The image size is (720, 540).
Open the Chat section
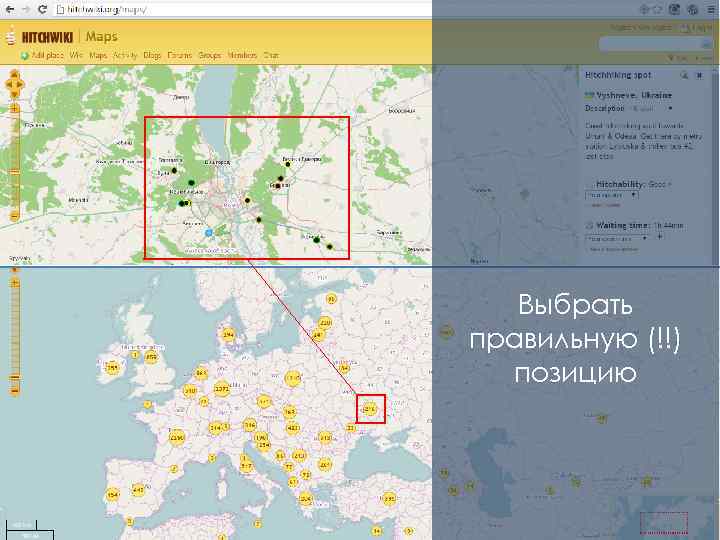[x=271, y=55]
